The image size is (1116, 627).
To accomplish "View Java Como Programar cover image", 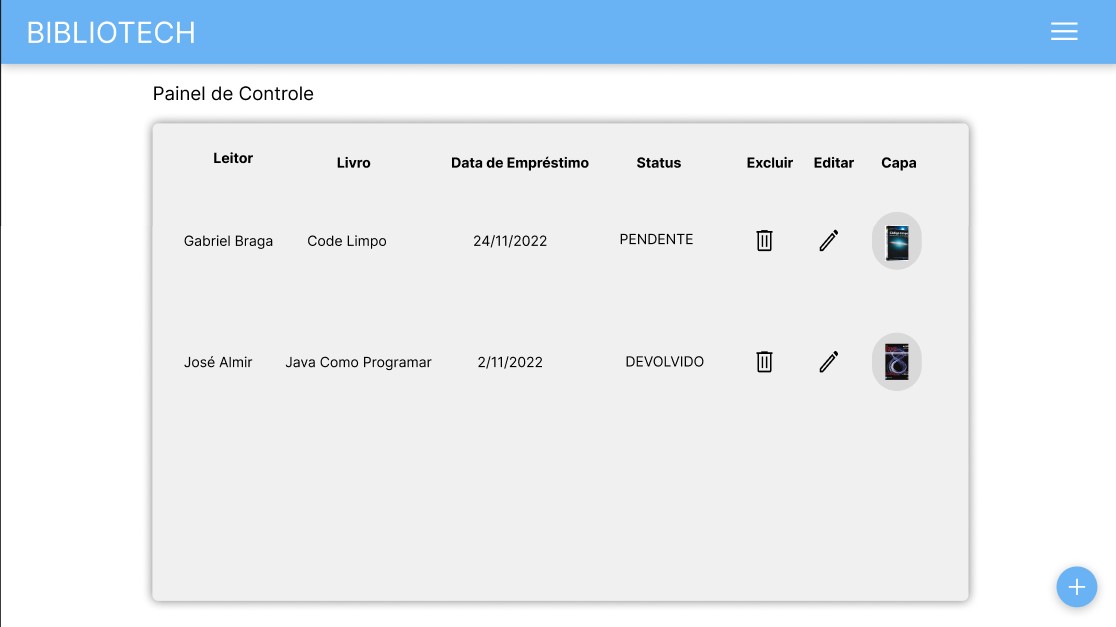I will point(896,361).
